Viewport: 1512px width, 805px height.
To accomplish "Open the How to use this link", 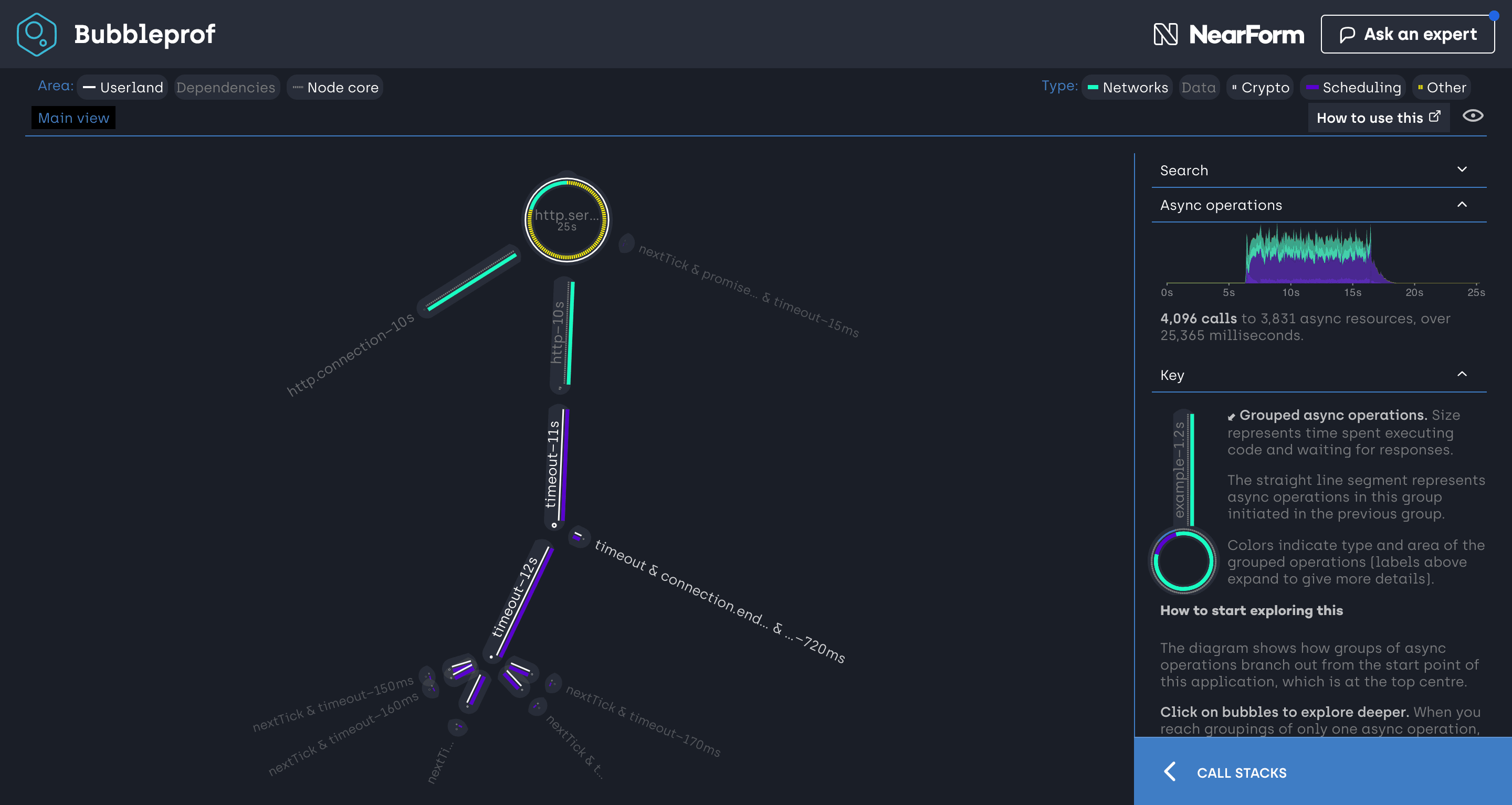I will 1370,118.
